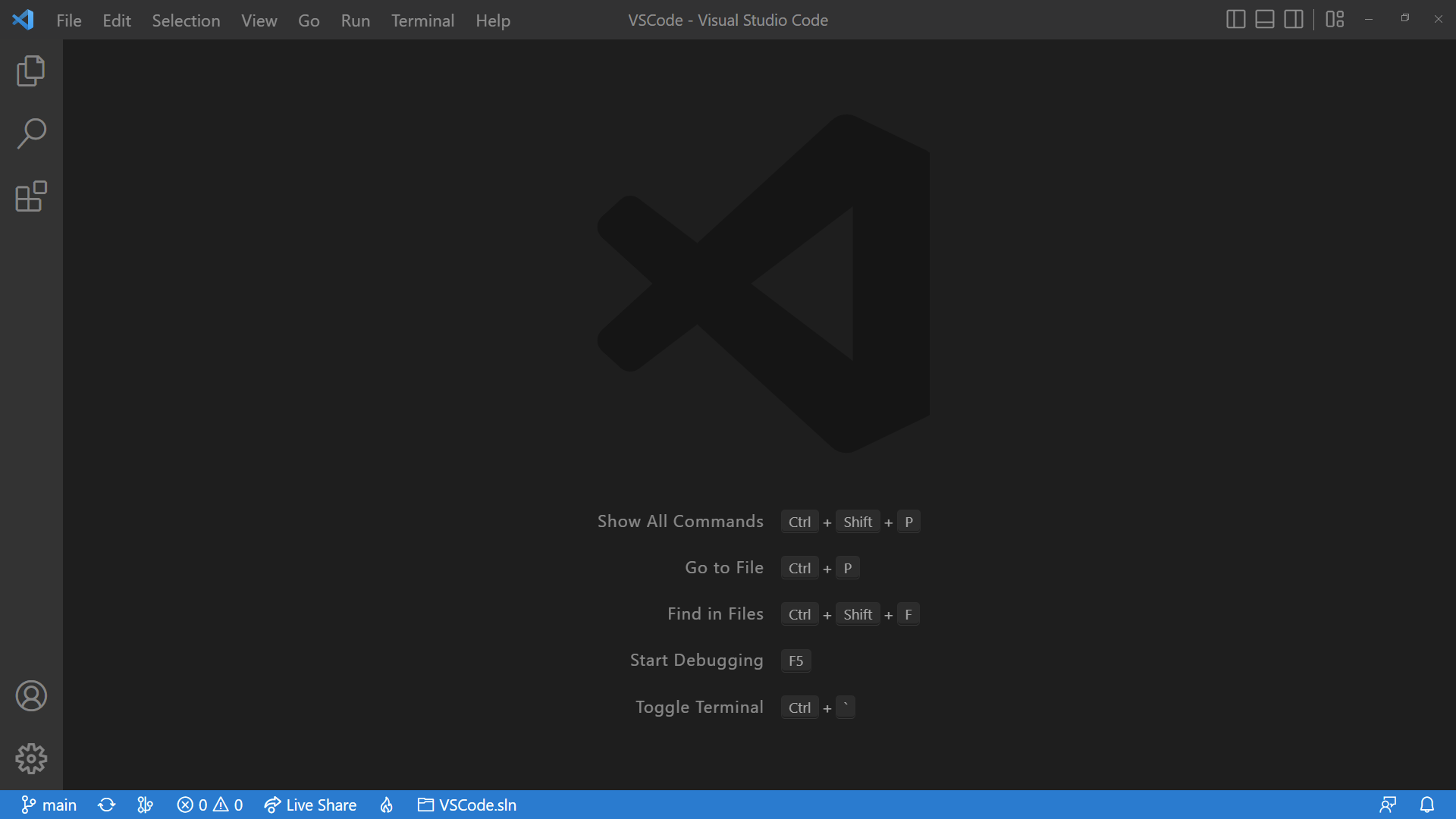Open the View menu
Viewport: 1456px width, 819px height.
(259, 20)
